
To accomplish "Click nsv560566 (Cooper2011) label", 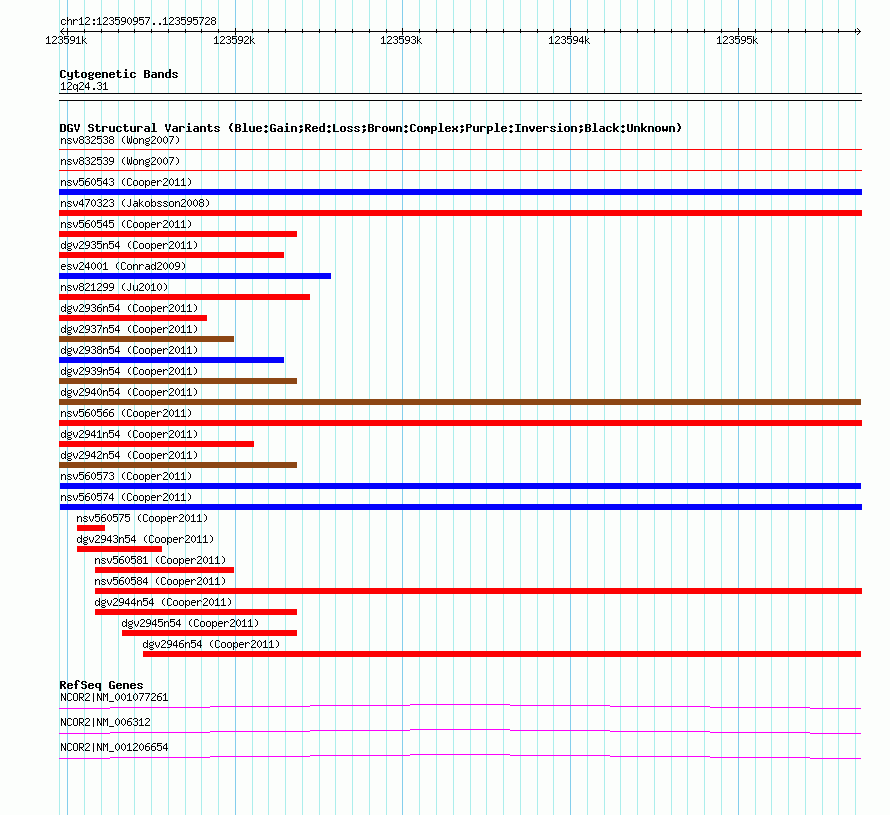I will pos(126,413).
